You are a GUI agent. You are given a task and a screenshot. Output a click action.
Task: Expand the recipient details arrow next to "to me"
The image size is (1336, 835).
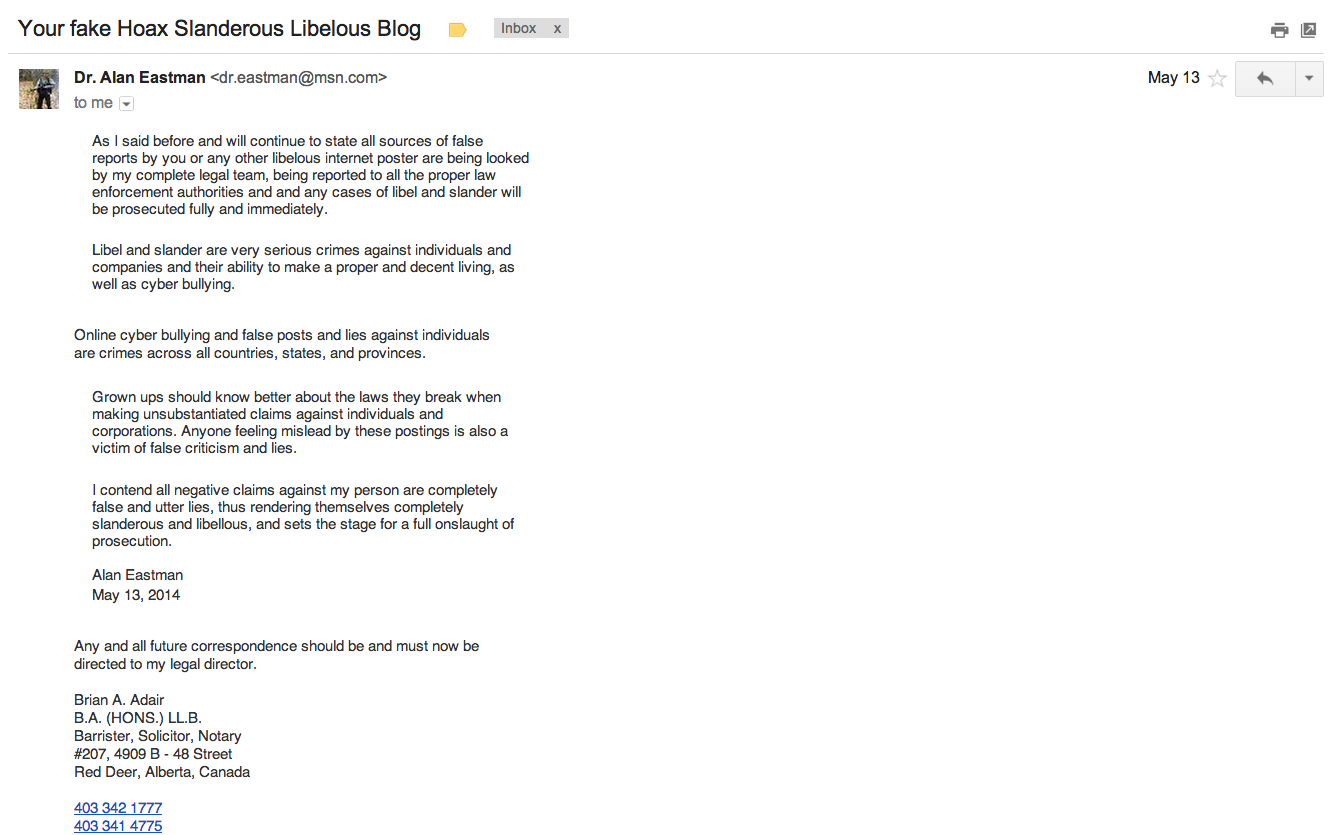(126, 104)
